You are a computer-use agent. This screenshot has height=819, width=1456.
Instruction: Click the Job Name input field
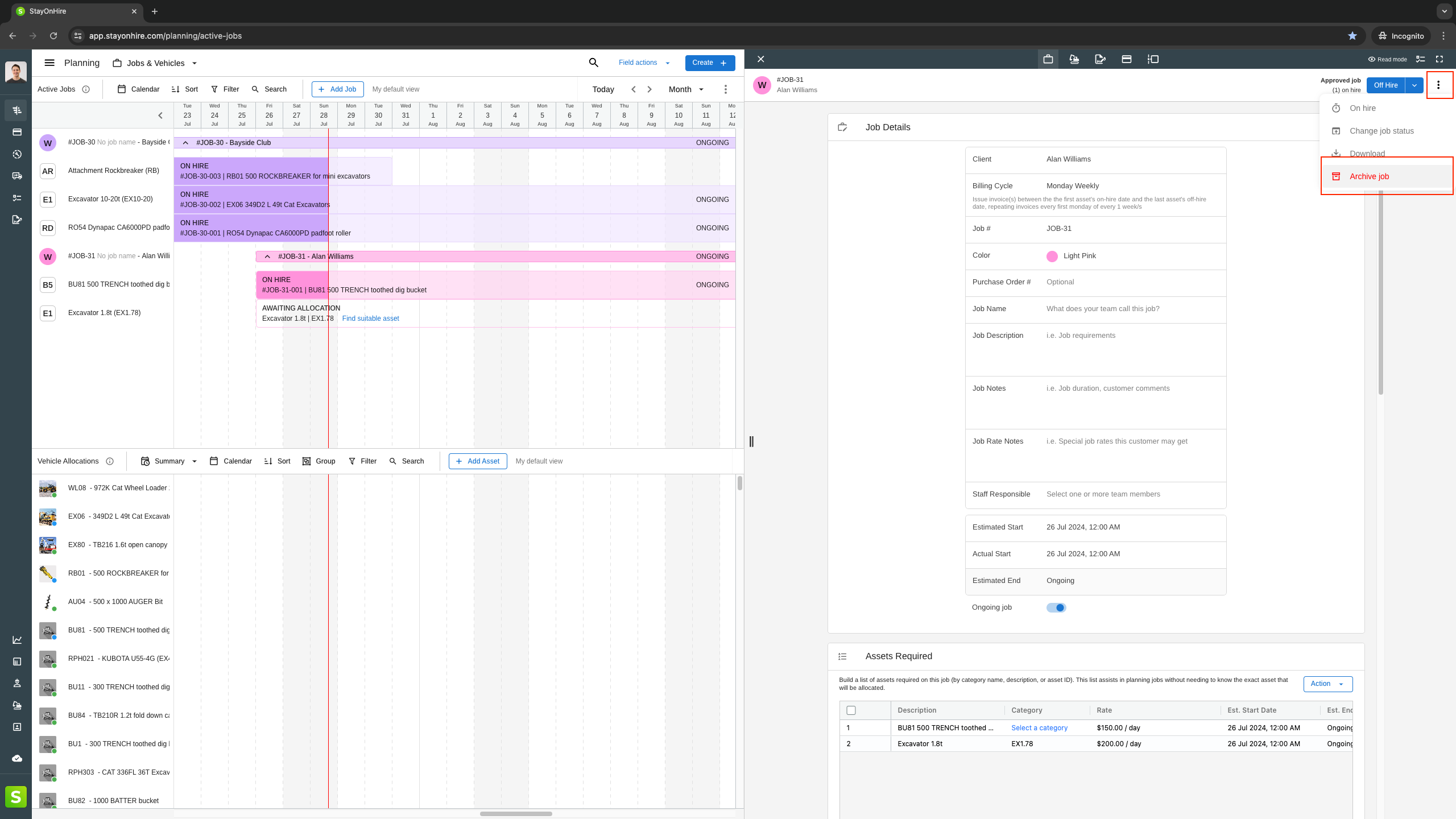click(x=1132, y=309)
